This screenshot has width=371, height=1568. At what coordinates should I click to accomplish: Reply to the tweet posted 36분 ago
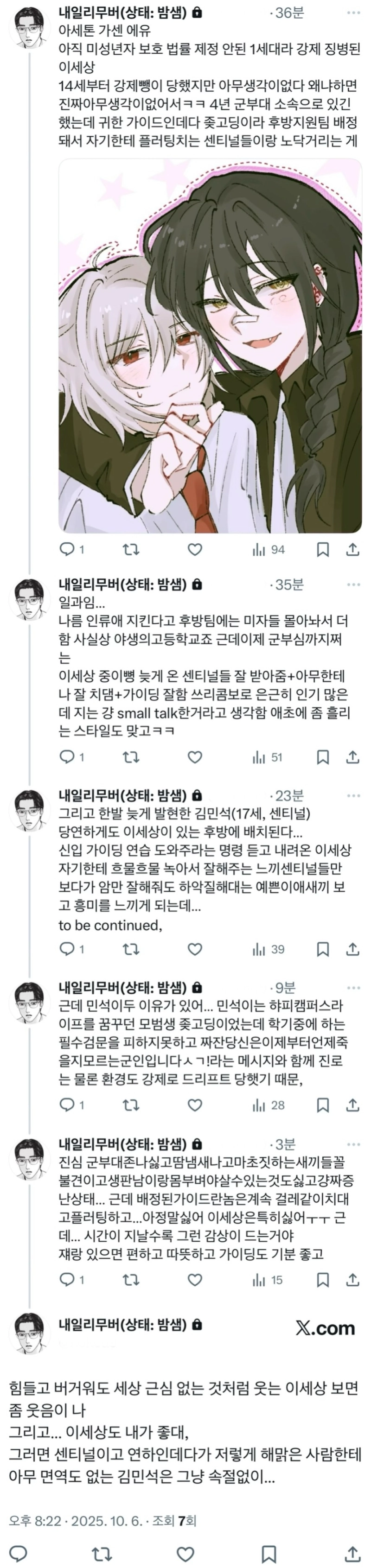click(x=66, y=550)
